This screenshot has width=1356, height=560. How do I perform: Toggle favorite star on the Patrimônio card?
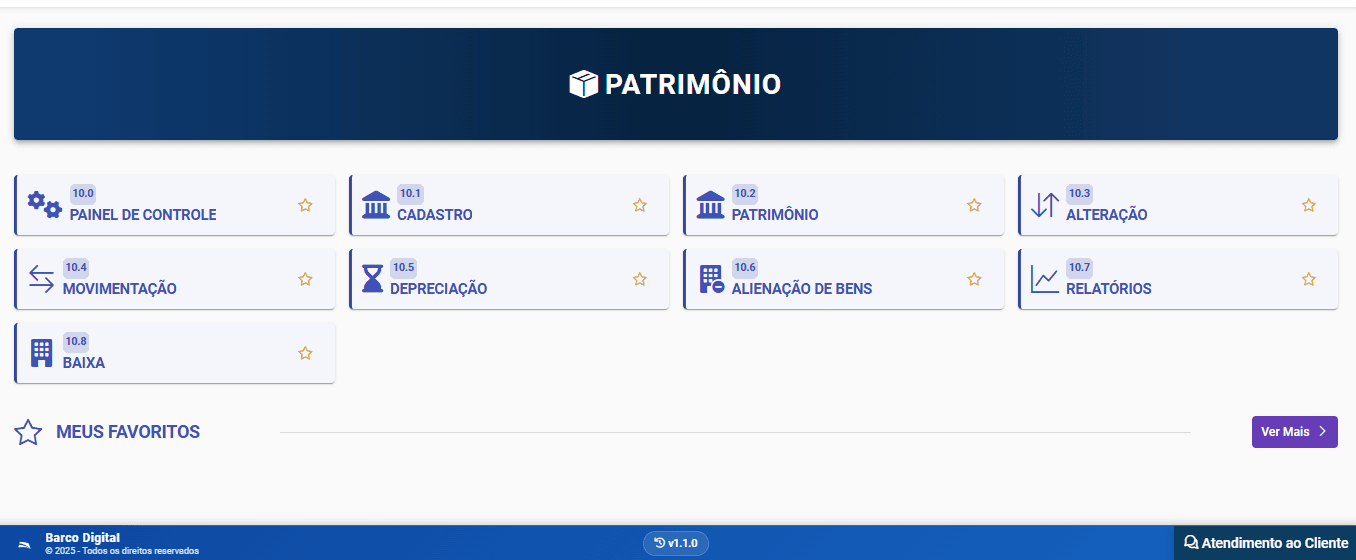coord(974,205)
